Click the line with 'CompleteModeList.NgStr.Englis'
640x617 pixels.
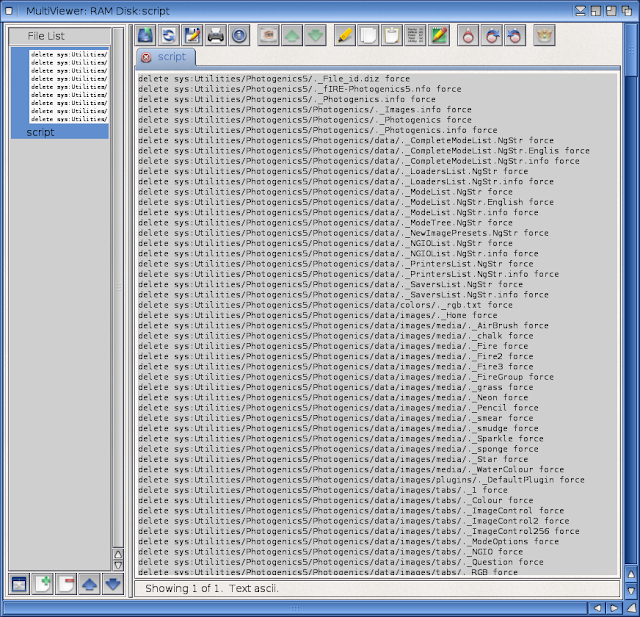click(364, 151)
